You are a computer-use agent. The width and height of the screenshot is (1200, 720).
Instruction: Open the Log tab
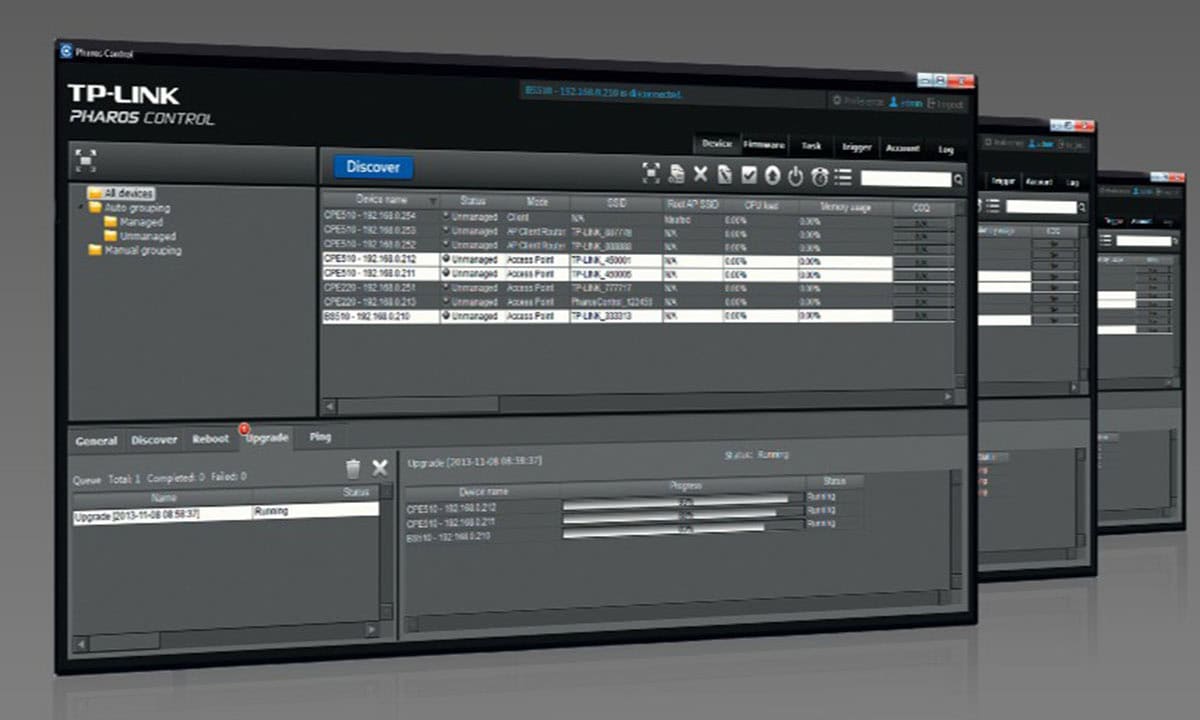[x=945, y=149]
